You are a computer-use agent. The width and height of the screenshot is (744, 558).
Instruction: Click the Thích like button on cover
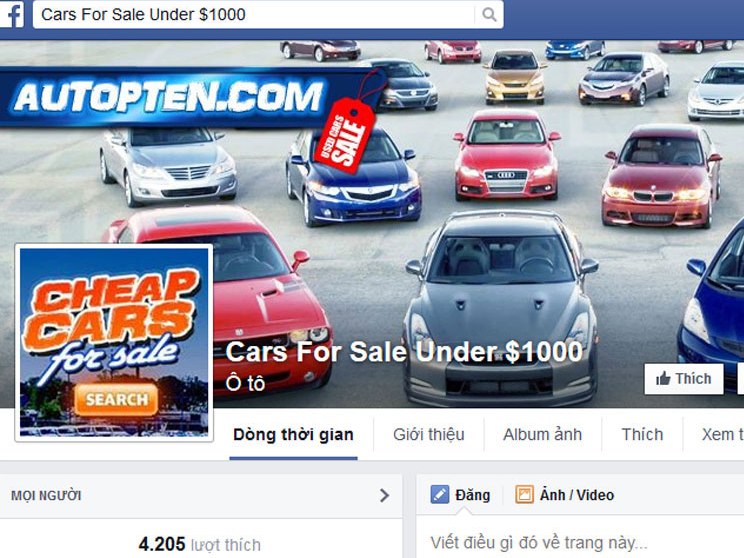click(684, 379)
